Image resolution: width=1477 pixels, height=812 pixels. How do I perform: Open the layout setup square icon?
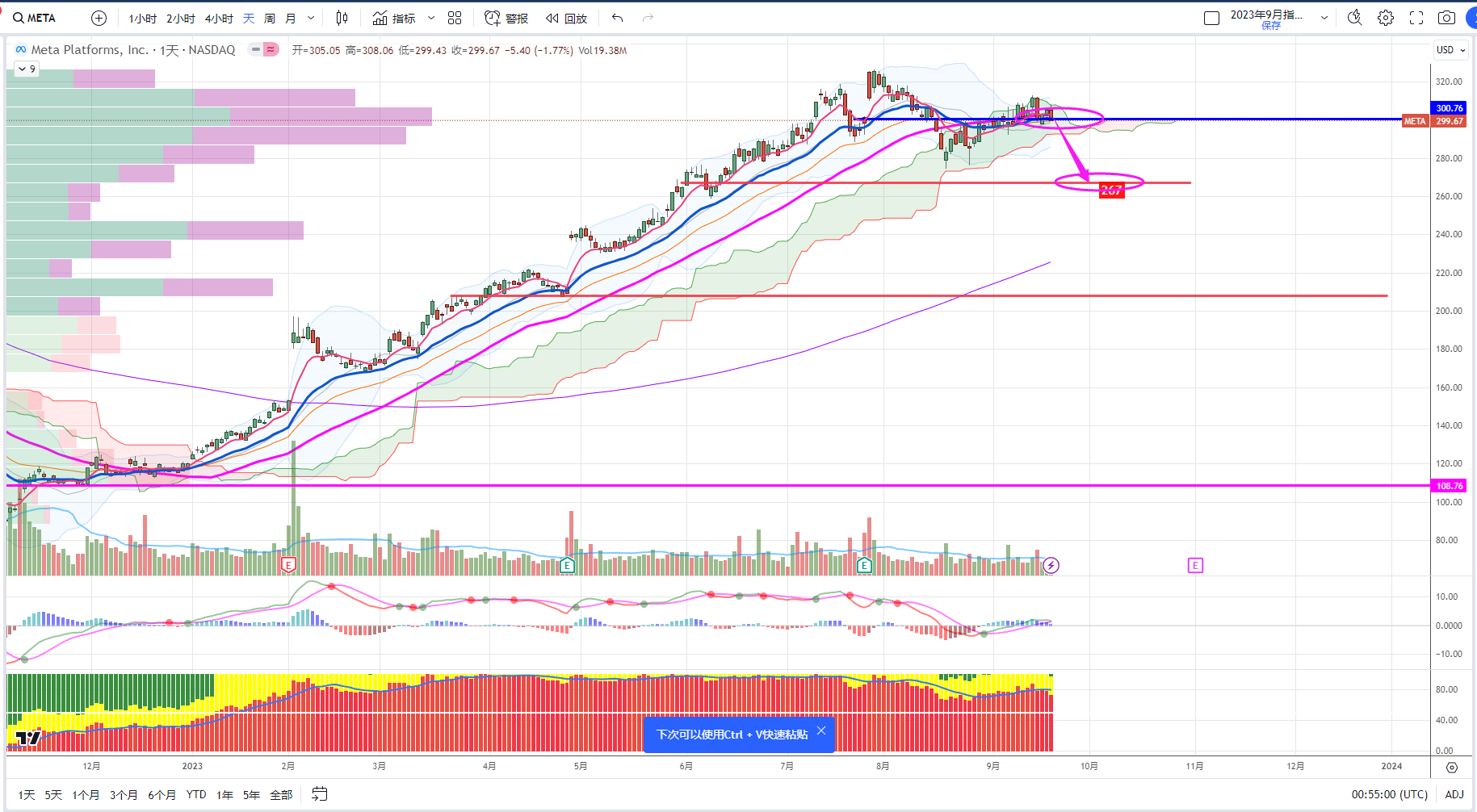point(1211,18)
